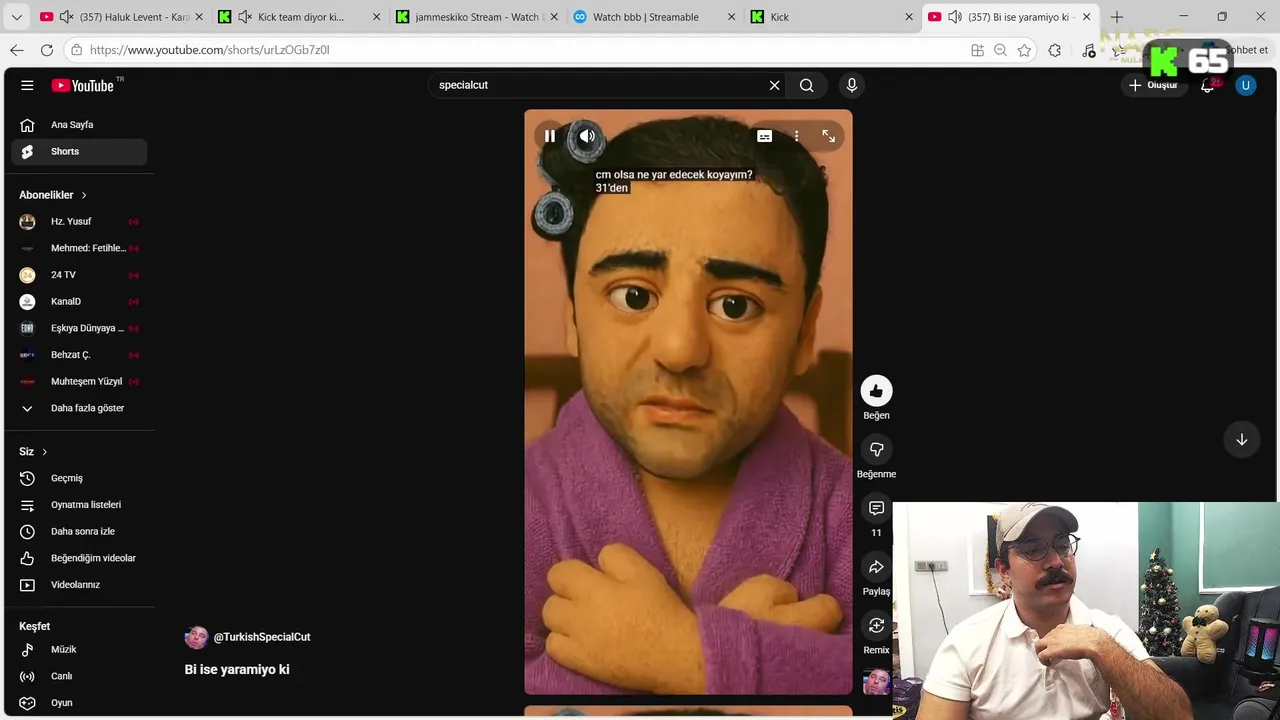
Task: Run search with the magnifier button
Action: [x=807, y=85]
